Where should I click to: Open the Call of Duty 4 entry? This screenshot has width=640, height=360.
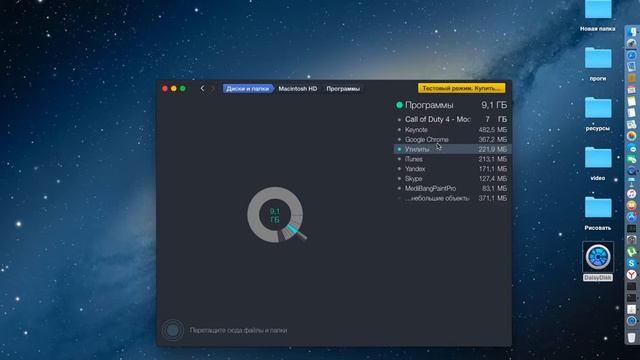[452, 119]
